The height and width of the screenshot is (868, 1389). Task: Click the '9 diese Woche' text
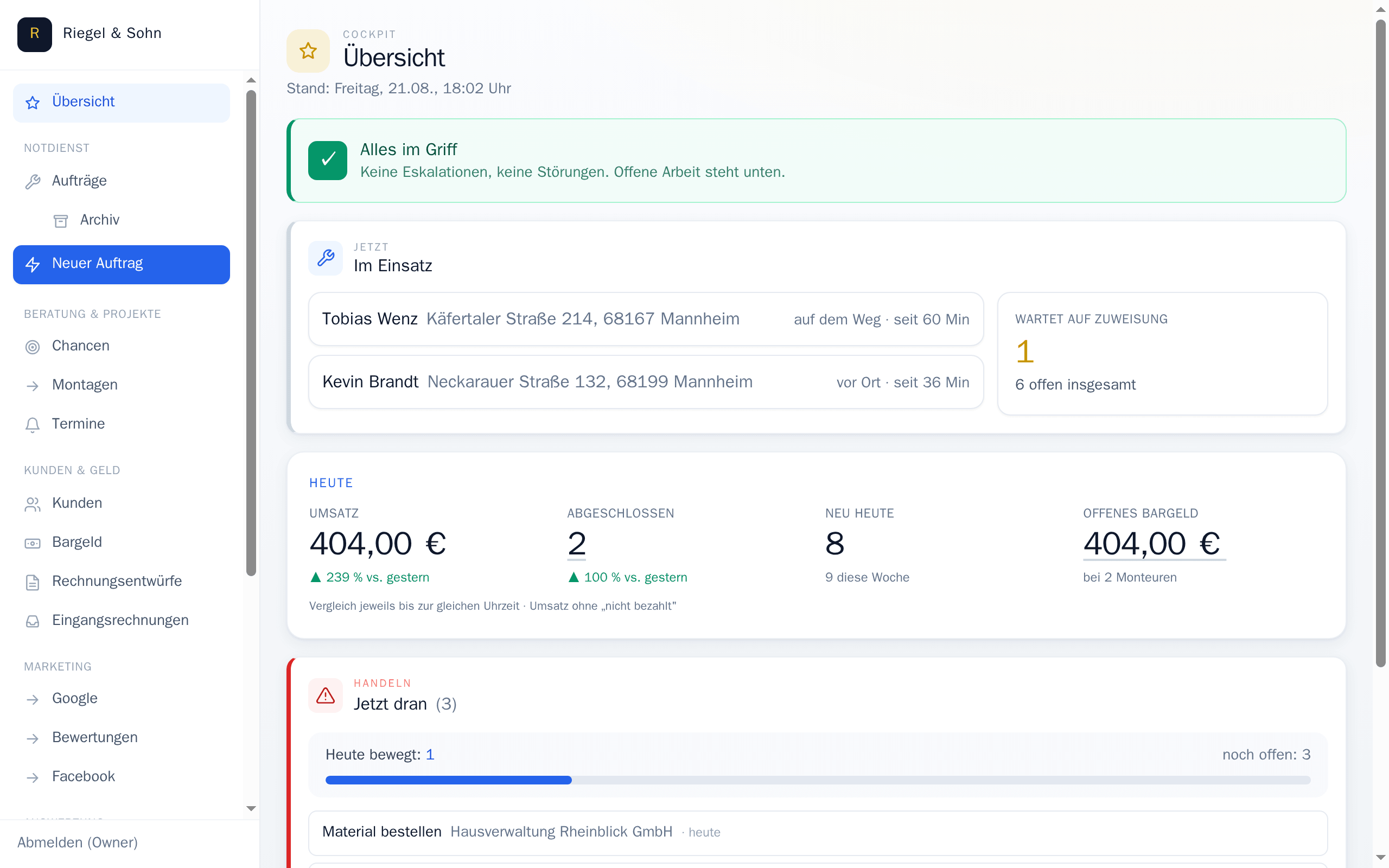tap(866, 577)
